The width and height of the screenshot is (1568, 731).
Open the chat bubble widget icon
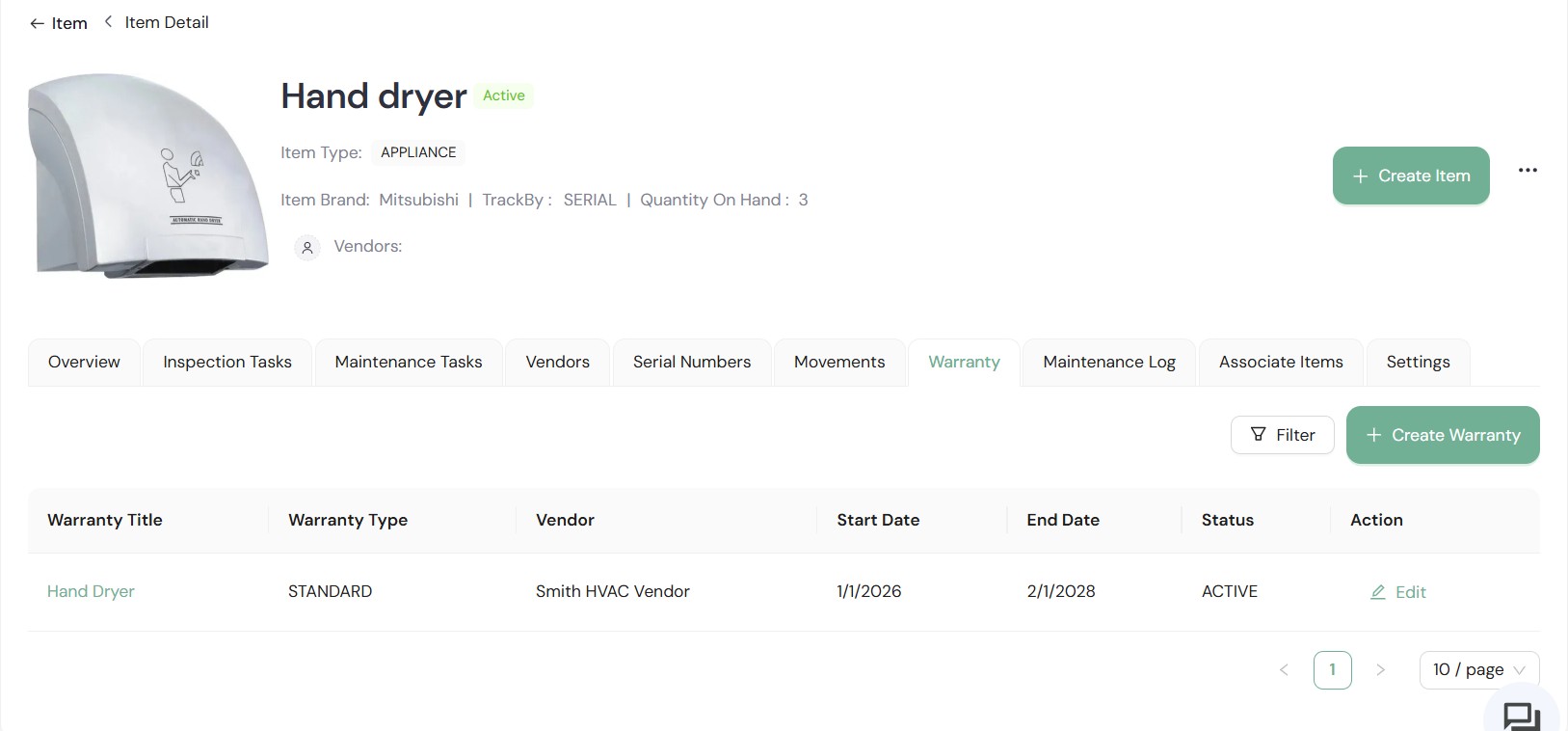[x=1522, y=717]
